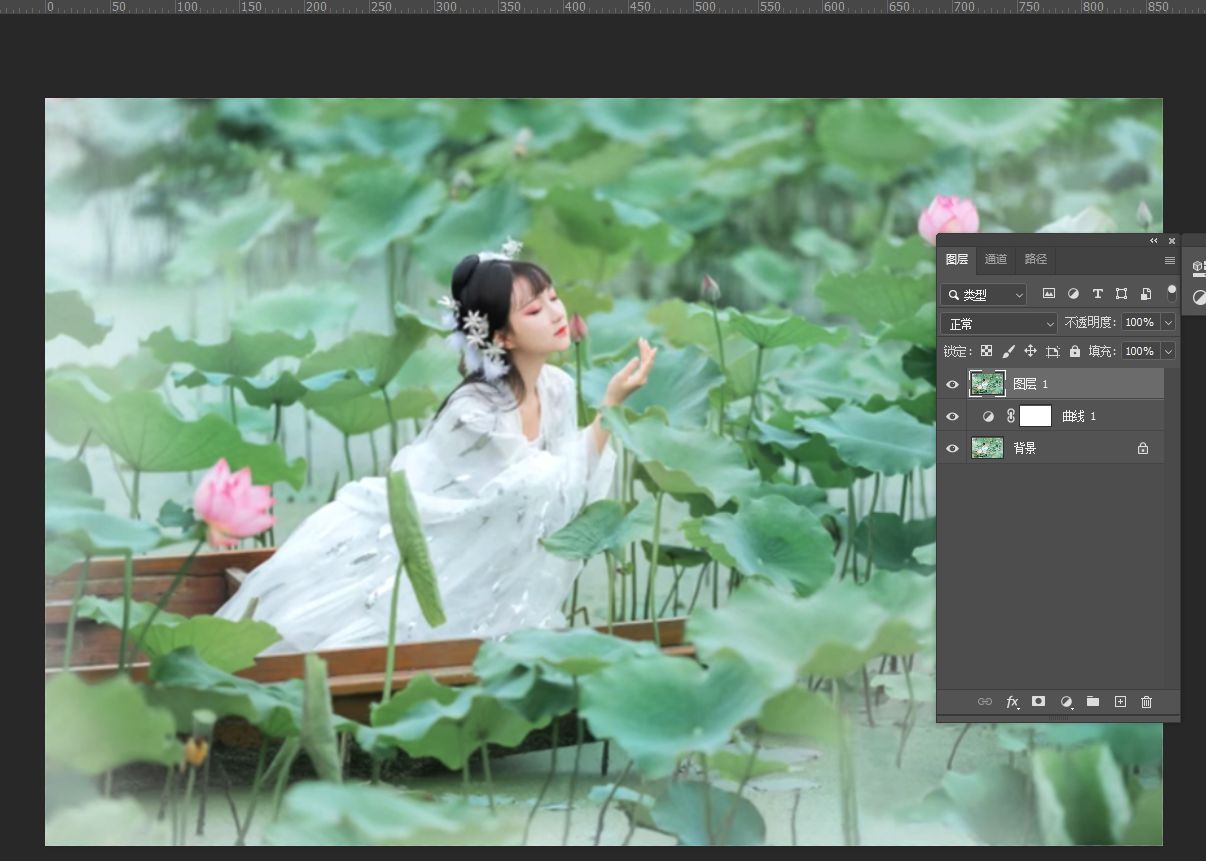Open the adjustments half-circle icon in dock

coord(1199,297)
